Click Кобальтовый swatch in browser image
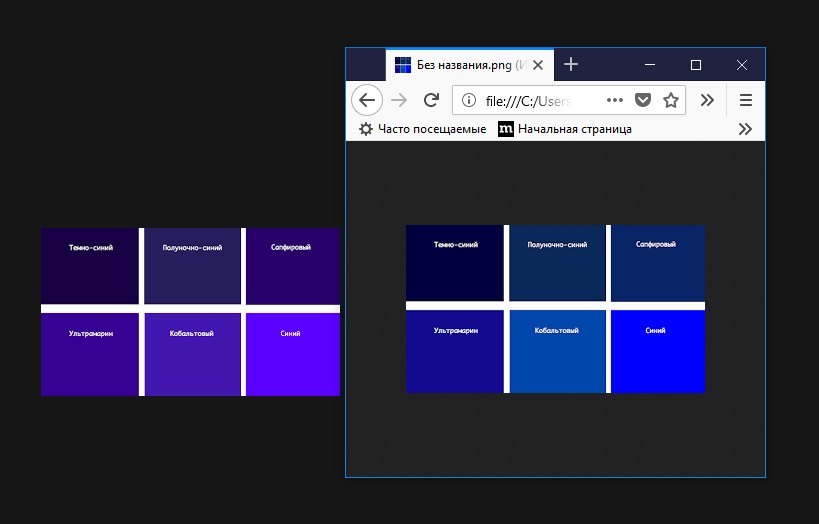 pos(557,351)
